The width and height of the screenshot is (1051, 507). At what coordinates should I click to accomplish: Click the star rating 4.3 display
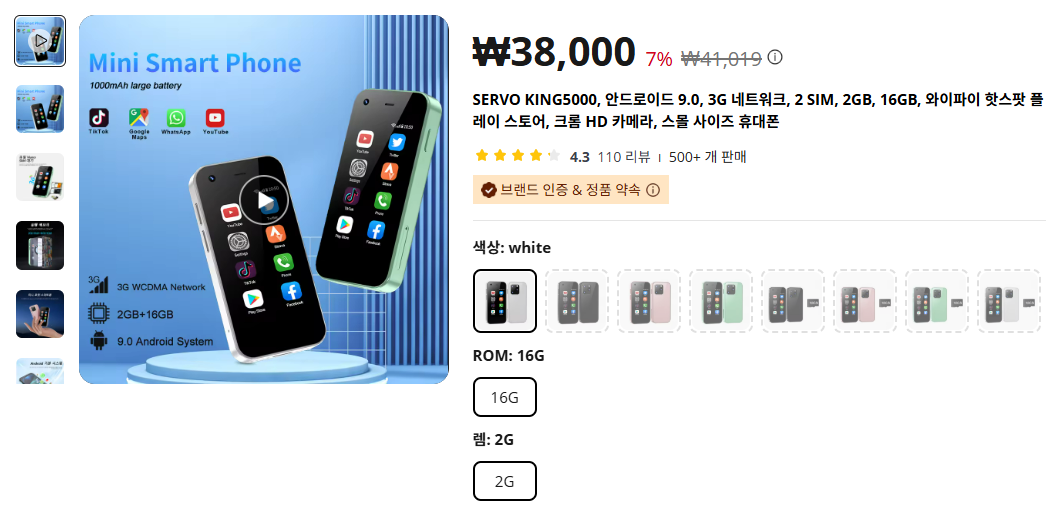532,157
